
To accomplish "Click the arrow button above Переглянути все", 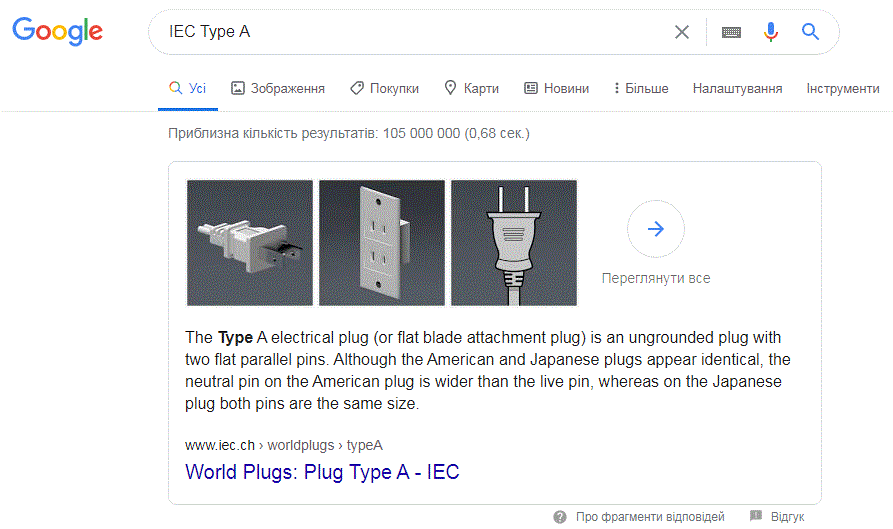I will (656, 229).
